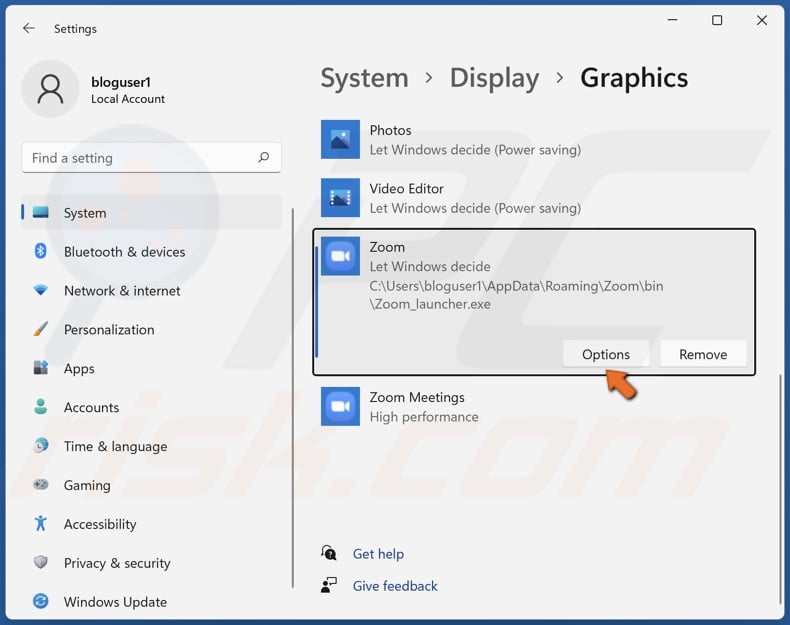Screen dimensions: 790x625
Task: Click the Accessibility figure icon
Action: coord(41,523)
